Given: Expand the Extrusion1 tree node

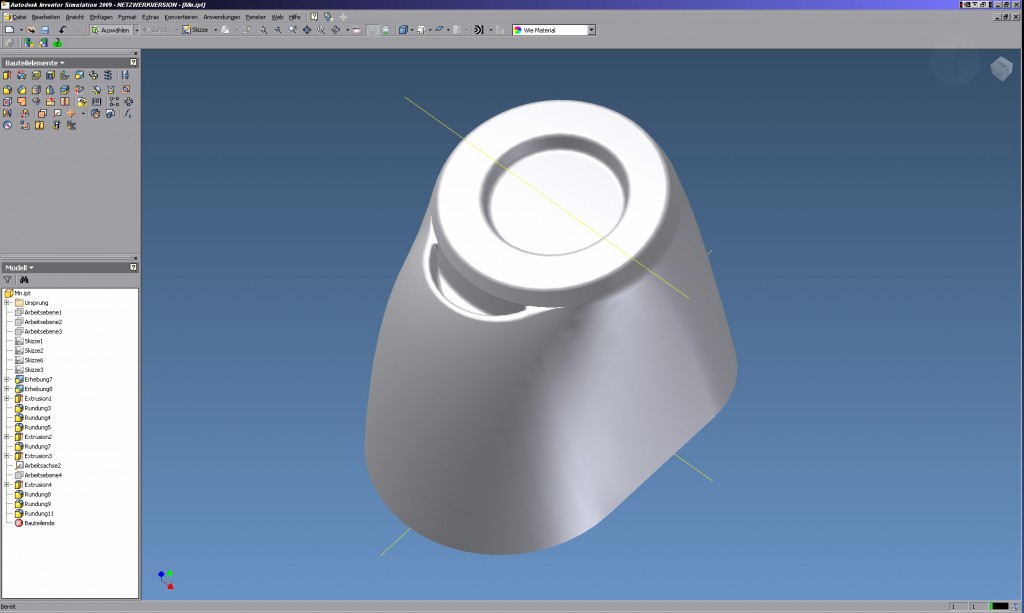Looking at the screenshot, I should (x=8, y=399).
